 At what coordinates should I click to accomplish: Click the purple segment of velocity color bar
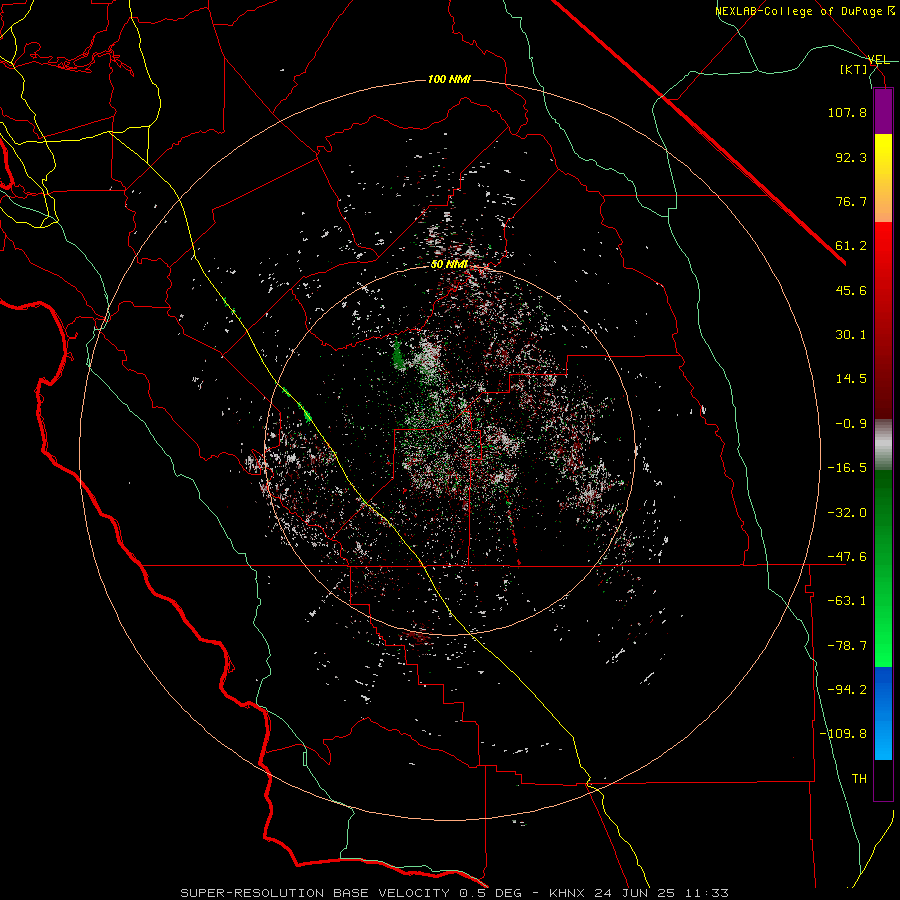(883, 111)
